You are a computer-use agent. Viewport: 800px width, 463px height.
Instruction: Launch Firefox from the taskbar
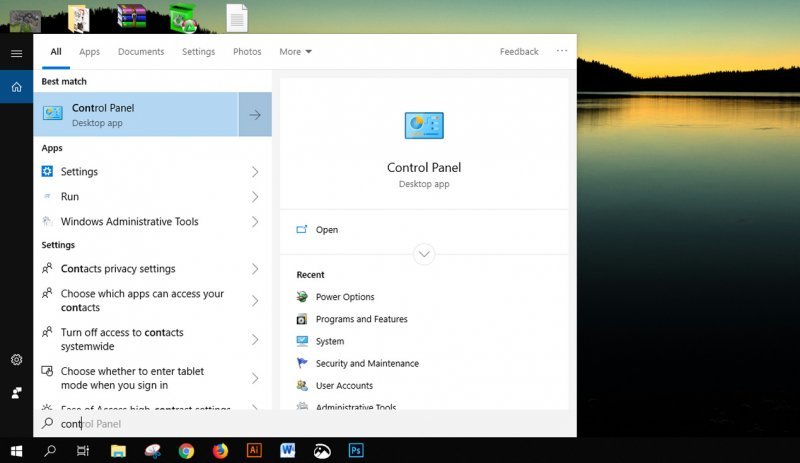pyautogui.click(x=220, y=451)
